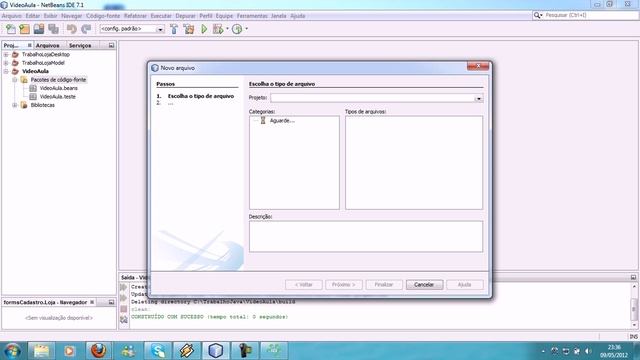This screenshot has width=640, height=360.
Task: Open the Arquivo menu
Action: [x=12, y=16]
